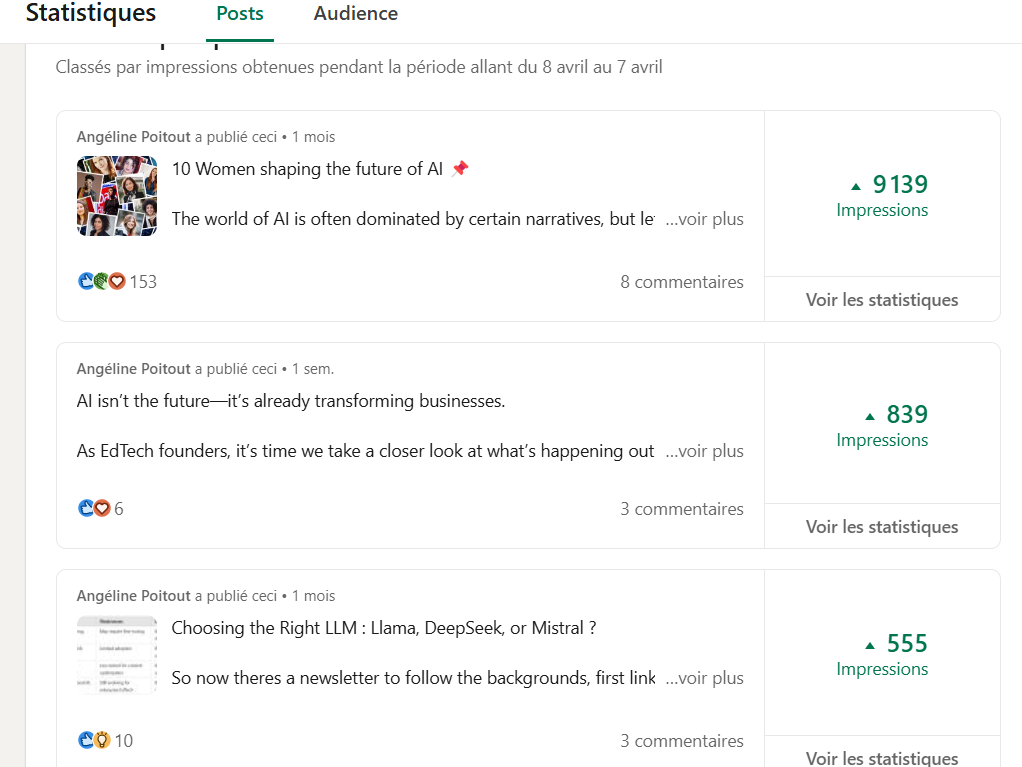Click the green arrow beside 839 impressions
Screen dimensions: 1022x767
[x=870, y=416]
